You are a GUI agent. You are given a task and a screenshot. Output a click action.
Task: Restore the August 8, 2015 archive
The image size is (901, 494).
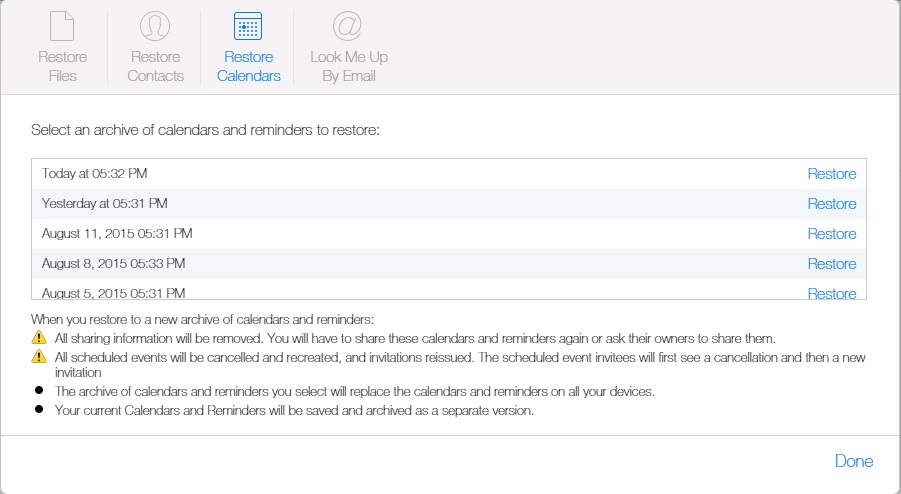click(831, 264)
